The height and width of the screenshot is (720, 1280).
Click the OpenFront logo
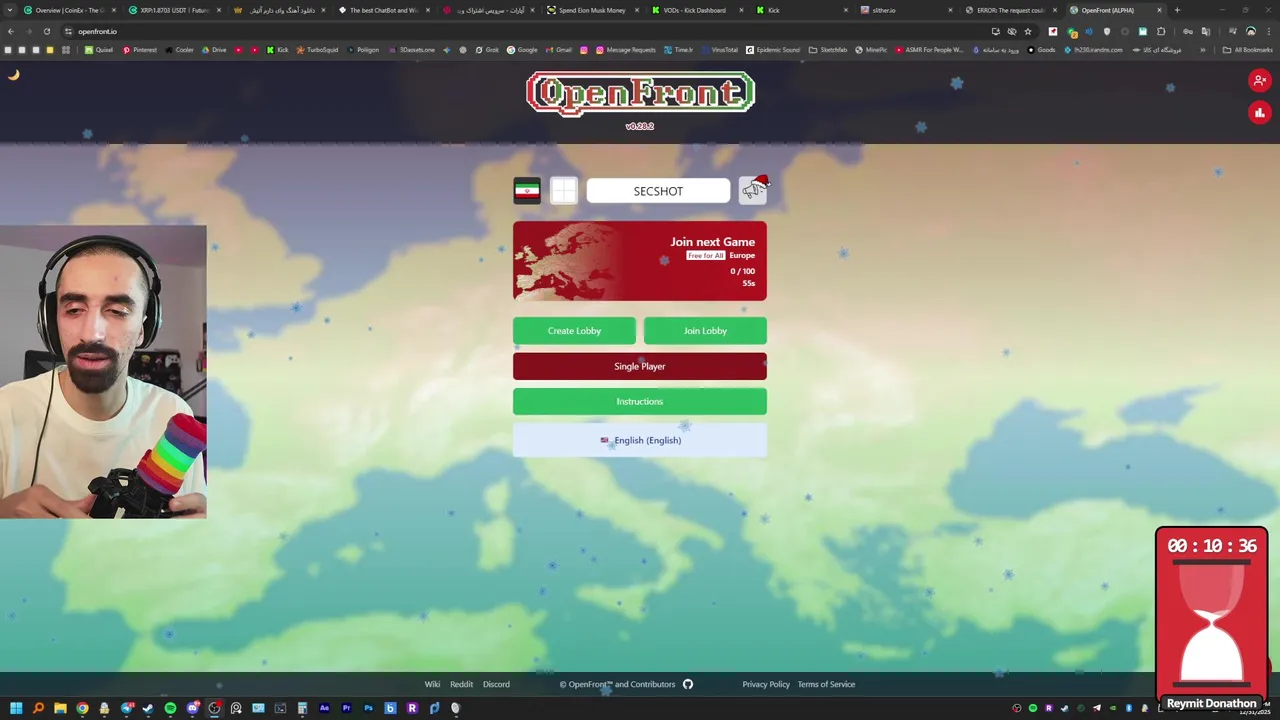coord(640,93)
